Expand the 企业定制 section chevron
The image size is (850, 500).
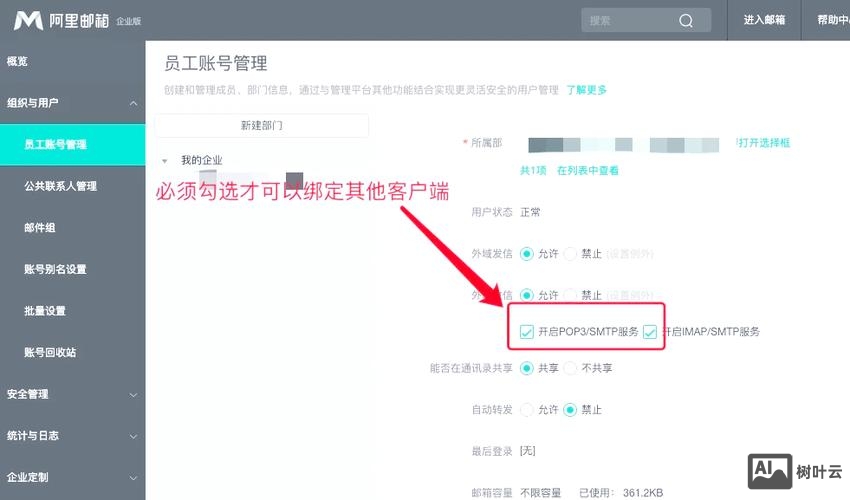coord(133,478)
